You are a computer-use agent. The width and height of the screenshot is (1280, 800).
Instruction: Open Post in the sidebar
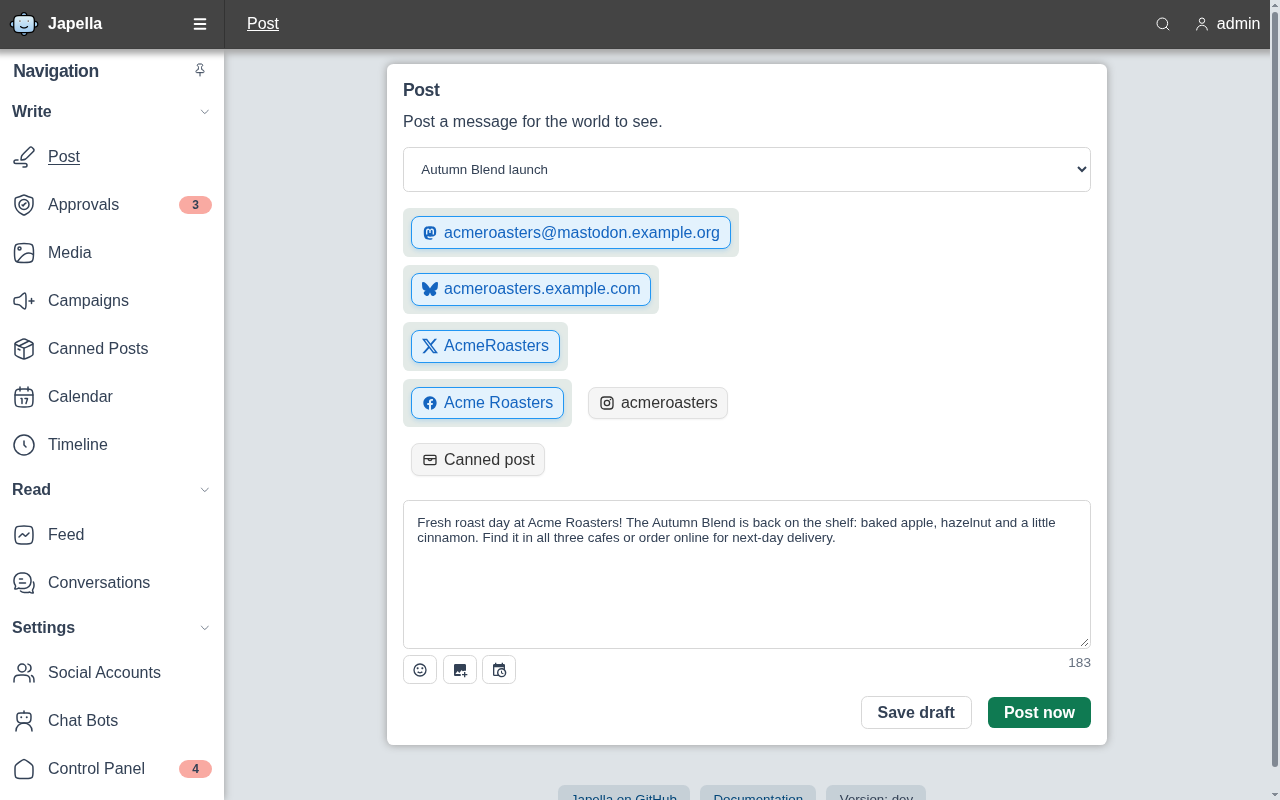(112, 157)
